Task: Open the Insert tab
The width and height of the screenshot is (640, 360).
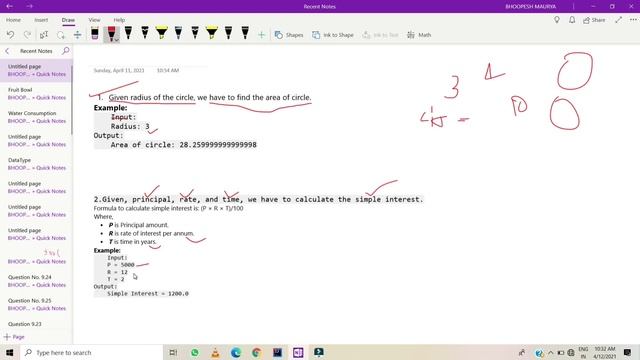Action: pos(41,20)
